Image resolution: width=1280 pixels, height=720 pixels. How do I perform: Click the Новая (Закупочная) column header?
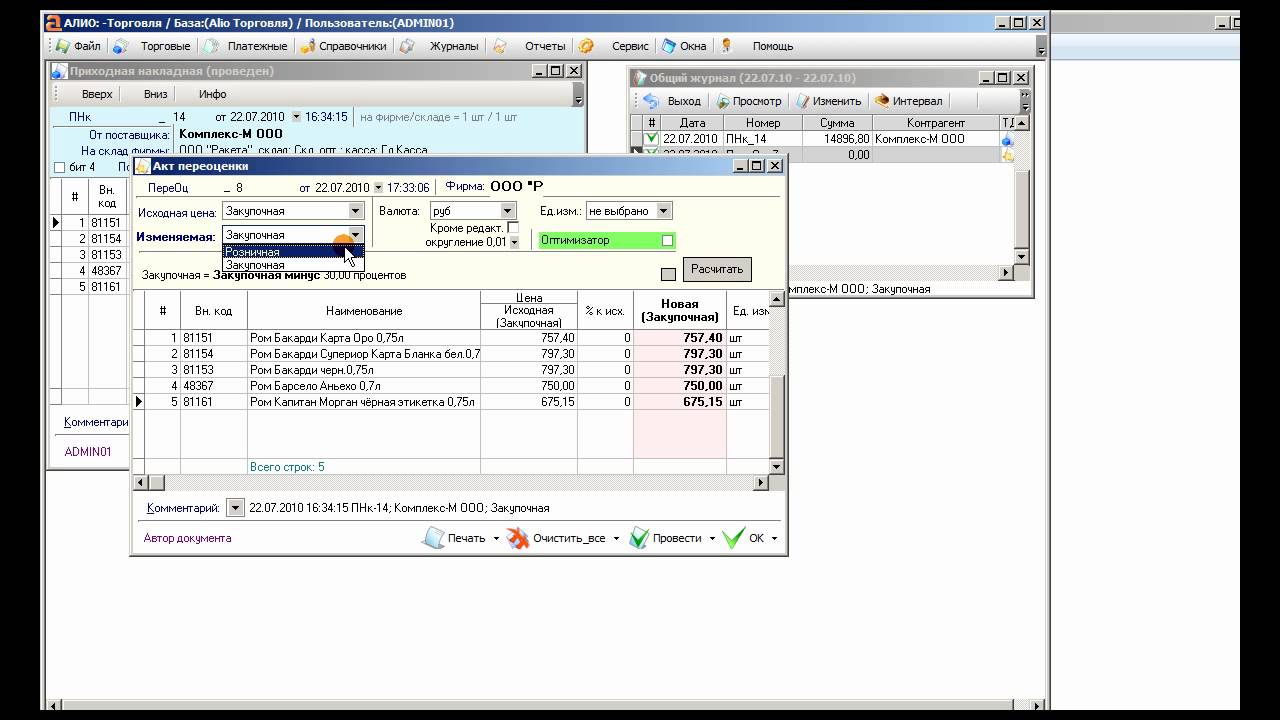(680, 310)
